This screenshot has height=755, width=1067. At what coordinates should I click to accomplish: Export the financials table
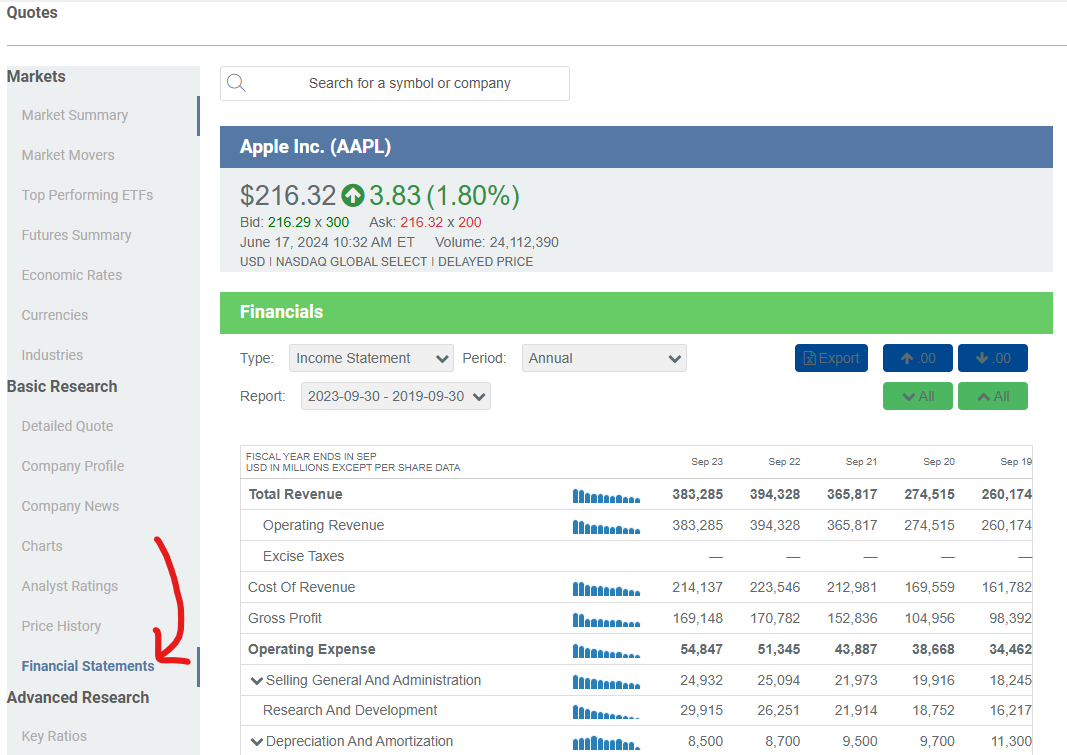tap(832, 358)
